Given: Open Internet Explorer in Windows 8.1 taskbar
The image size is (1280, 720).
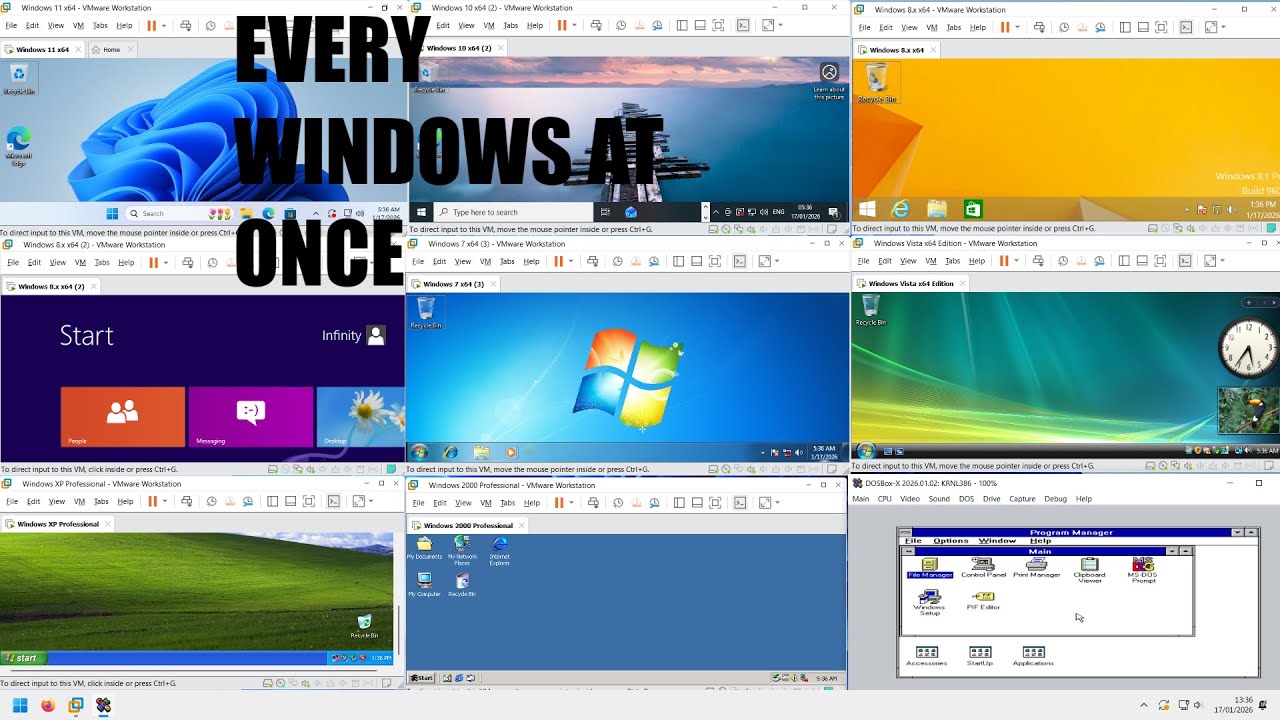Looking at the screenshot, I should click(901, 209).
